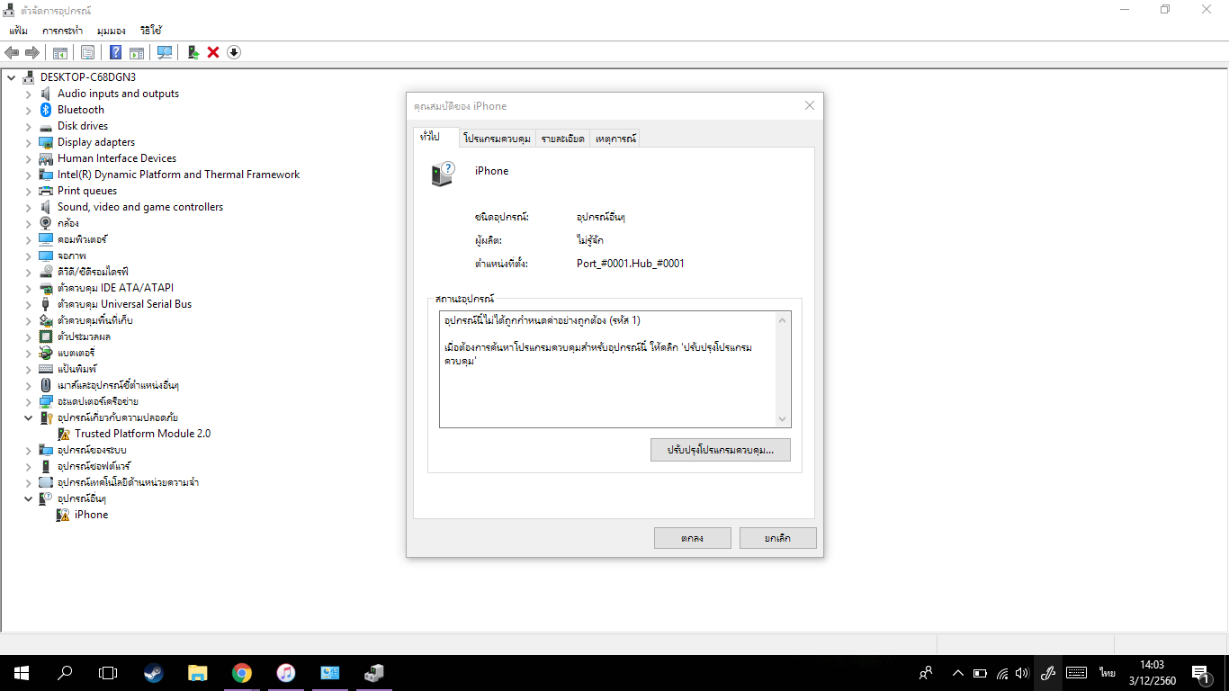
Task: Open the มุมมอง menu
Action: point(111,31)
